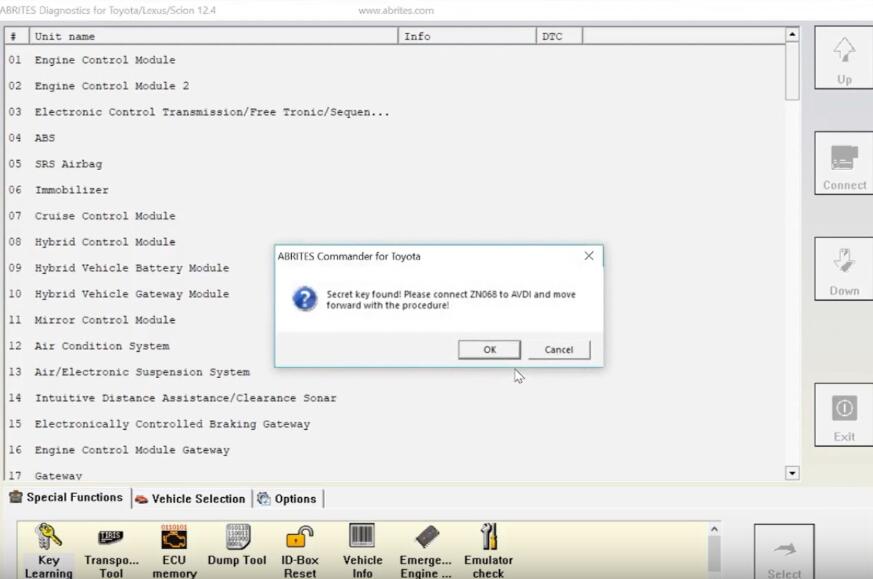873x579 pixels.
Task: Select the Special Functions tab
Action: [x=66, y=498]
